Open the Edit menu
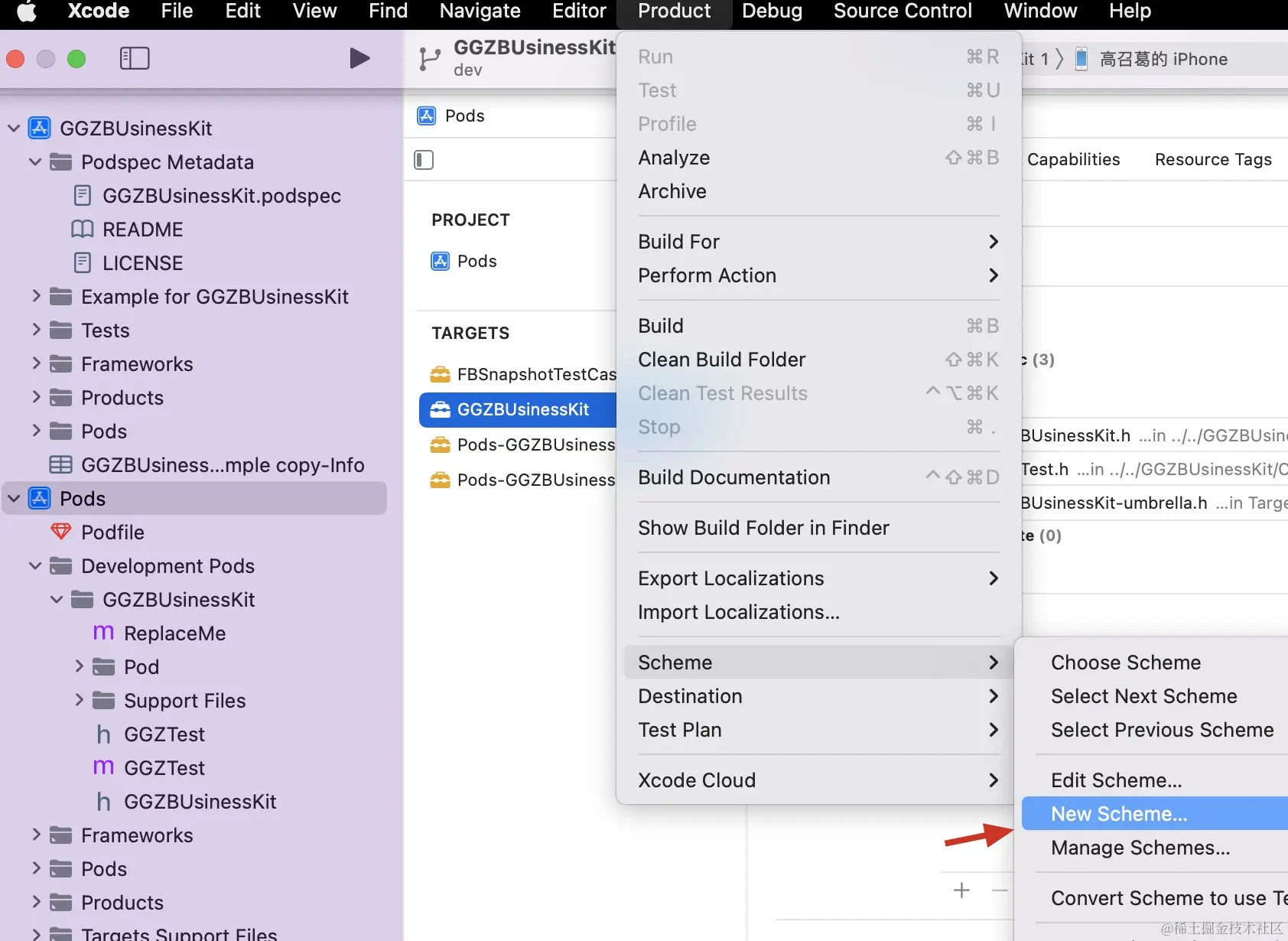This screenshot has width=1288, height=941. (242, 11)
